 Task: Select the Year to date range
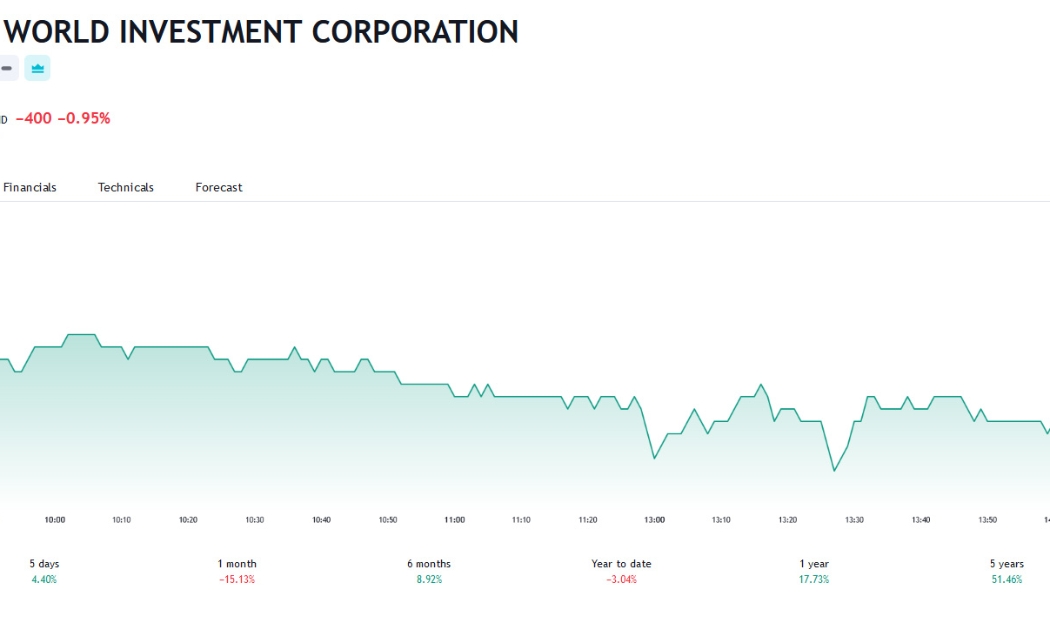click(621, 571)
